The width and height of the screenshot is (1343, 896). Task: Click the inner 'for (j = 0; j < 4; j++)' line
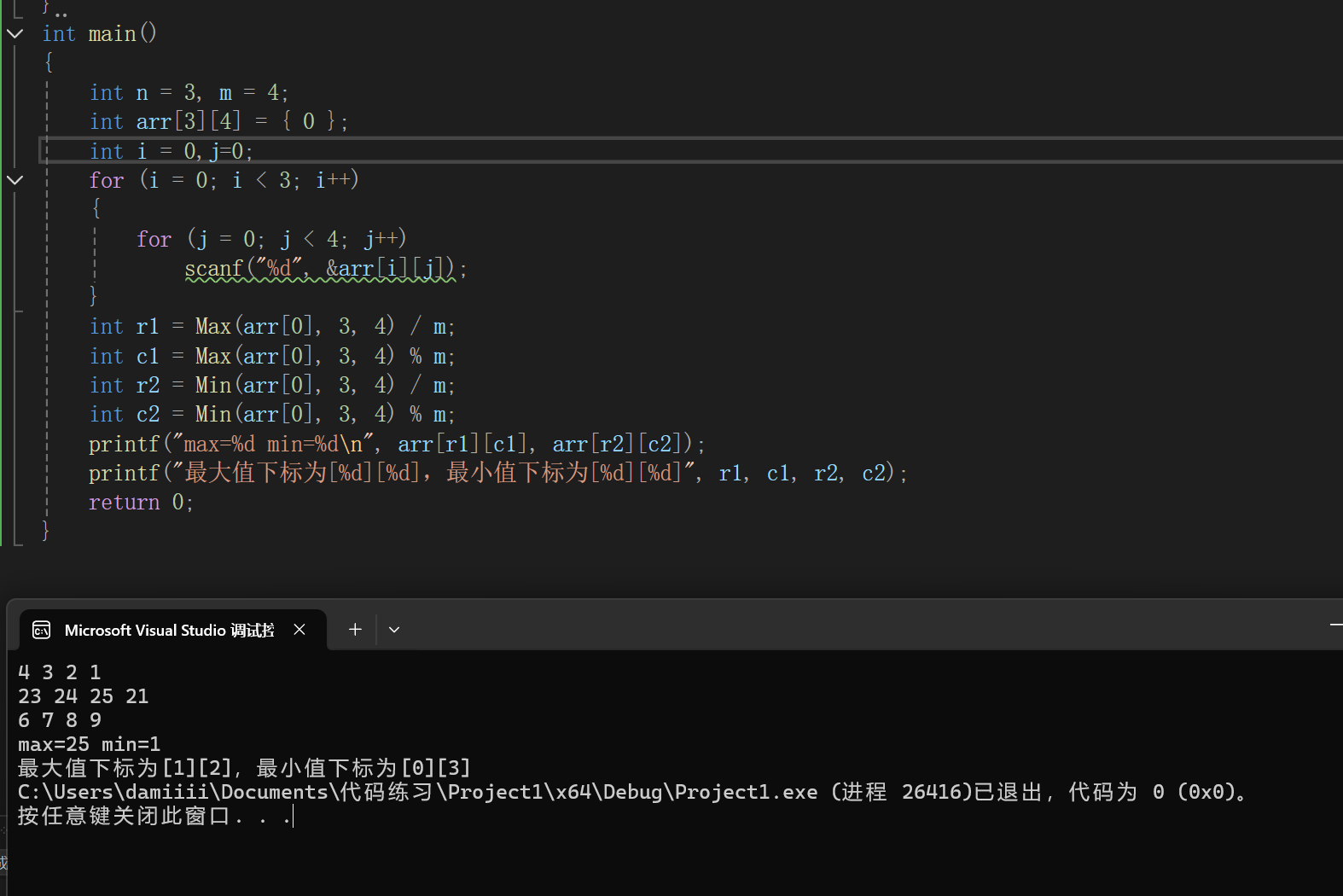pyautogui.click(x=271, y=239)
